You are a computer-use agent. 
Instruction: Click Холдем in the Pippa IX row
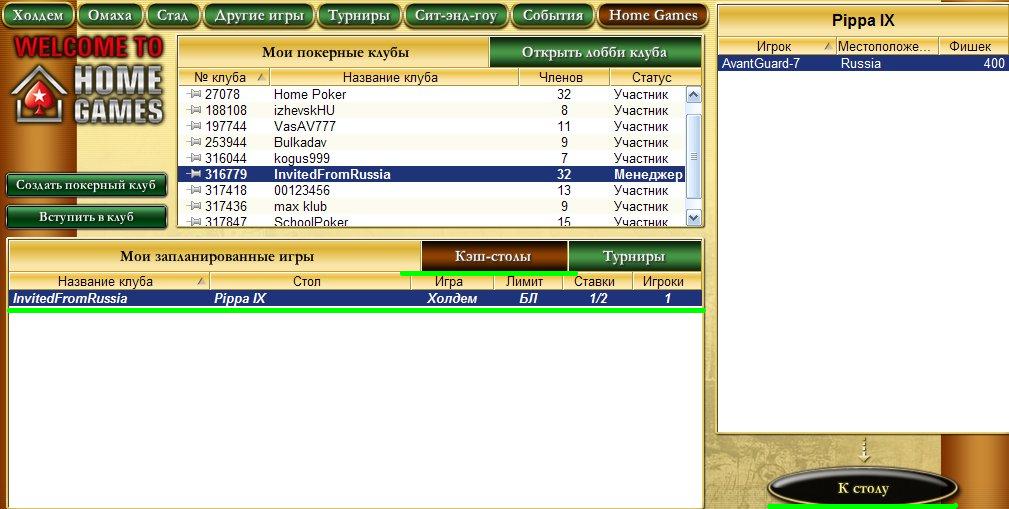tap(452, 299)
